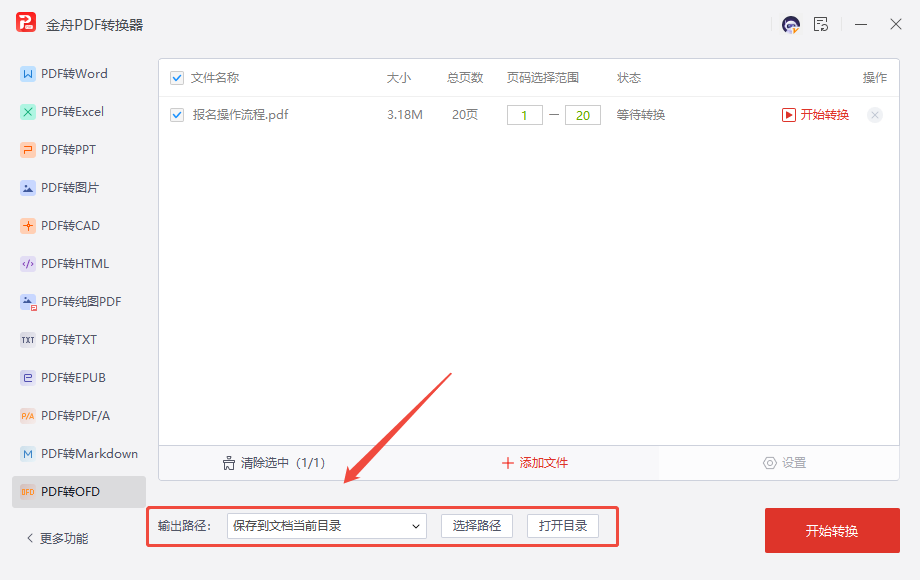Click the 操作 column header
920x580 pixels.
click(874, 78)
